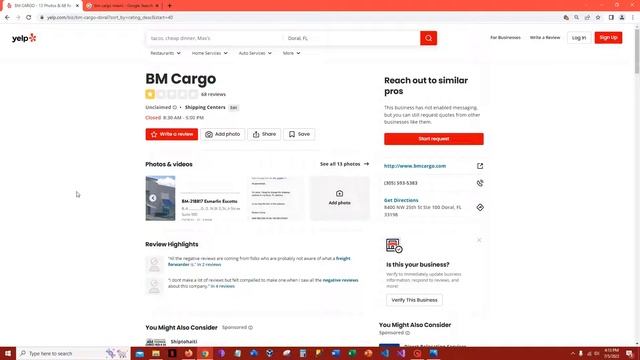Open the bmcargo.com website link
This screenshot has height=360, width=640.
point(415,166)
